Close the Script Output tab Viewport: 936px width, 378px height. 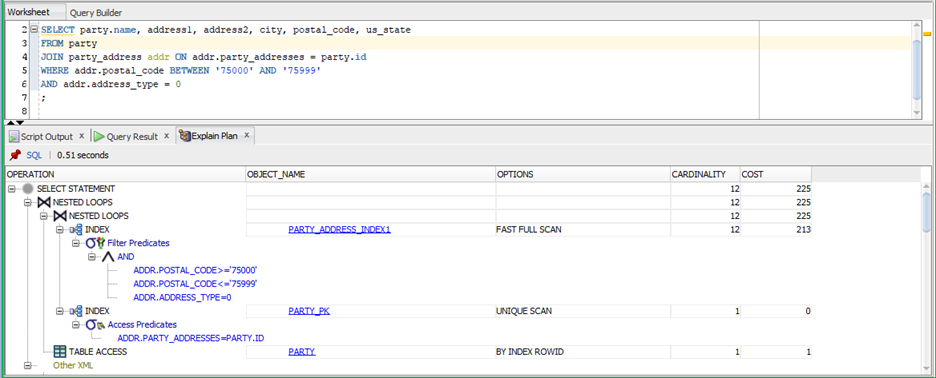82,136
